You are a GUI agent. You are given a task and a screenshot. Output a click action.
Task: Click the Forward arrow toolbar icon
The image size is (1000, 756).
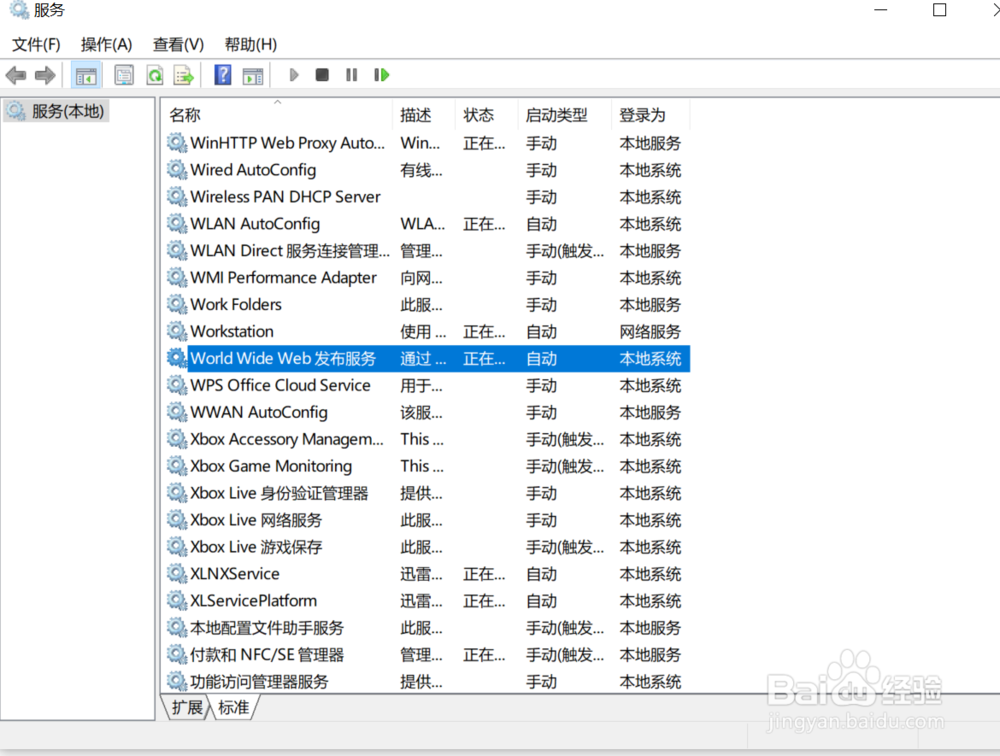[45, 75]
